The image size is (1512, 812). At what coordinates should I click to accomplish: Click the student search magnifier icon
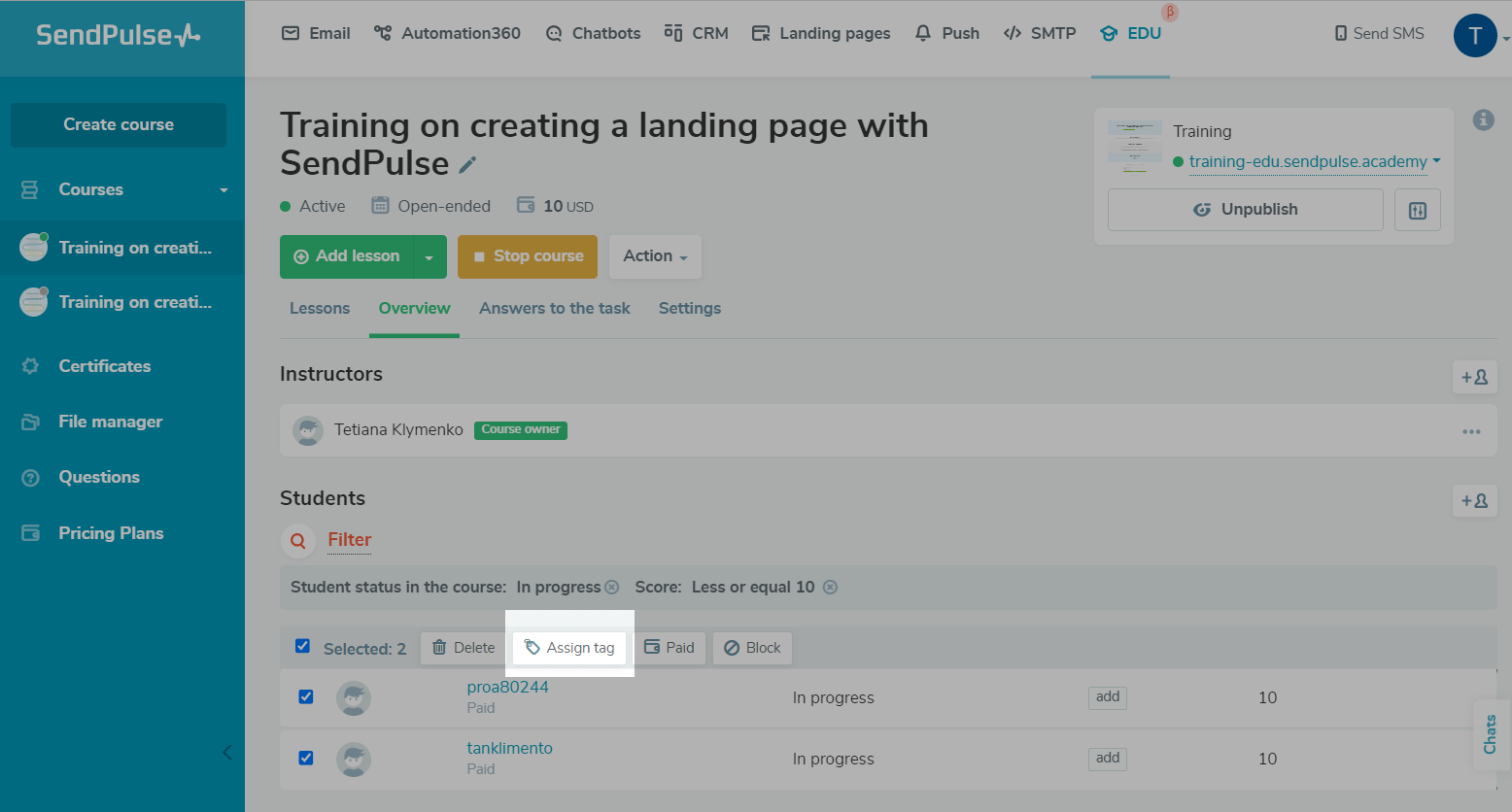[298, 541]
